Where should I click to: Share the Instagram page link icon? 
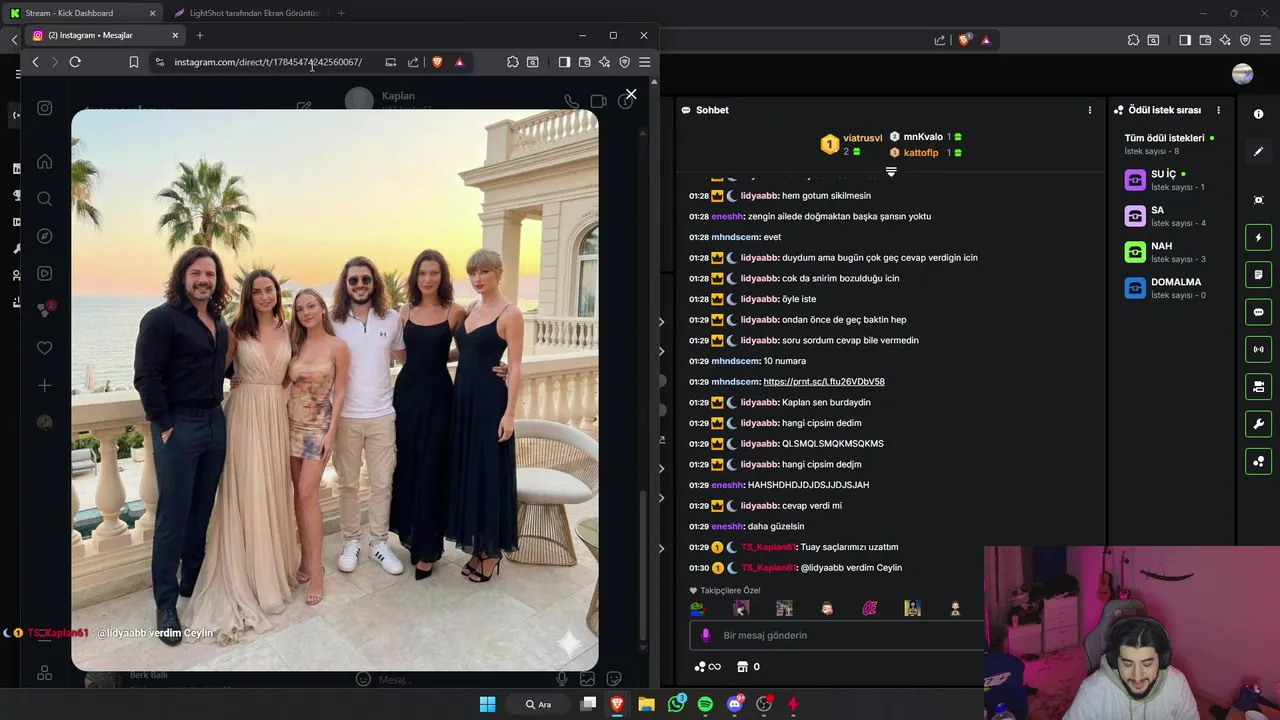tap(413, 62)
